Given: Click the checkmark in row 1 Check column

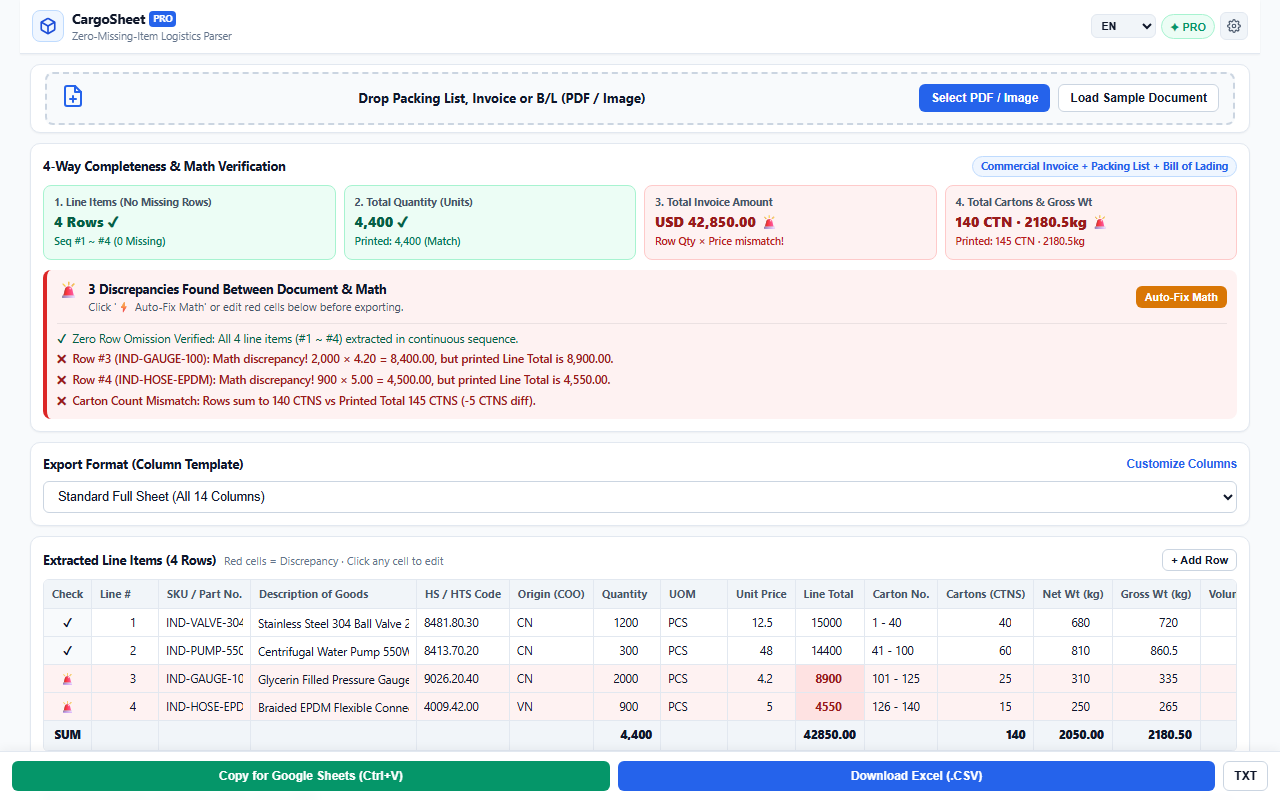Looking at the screenshot, I should (x=68, y=622).
